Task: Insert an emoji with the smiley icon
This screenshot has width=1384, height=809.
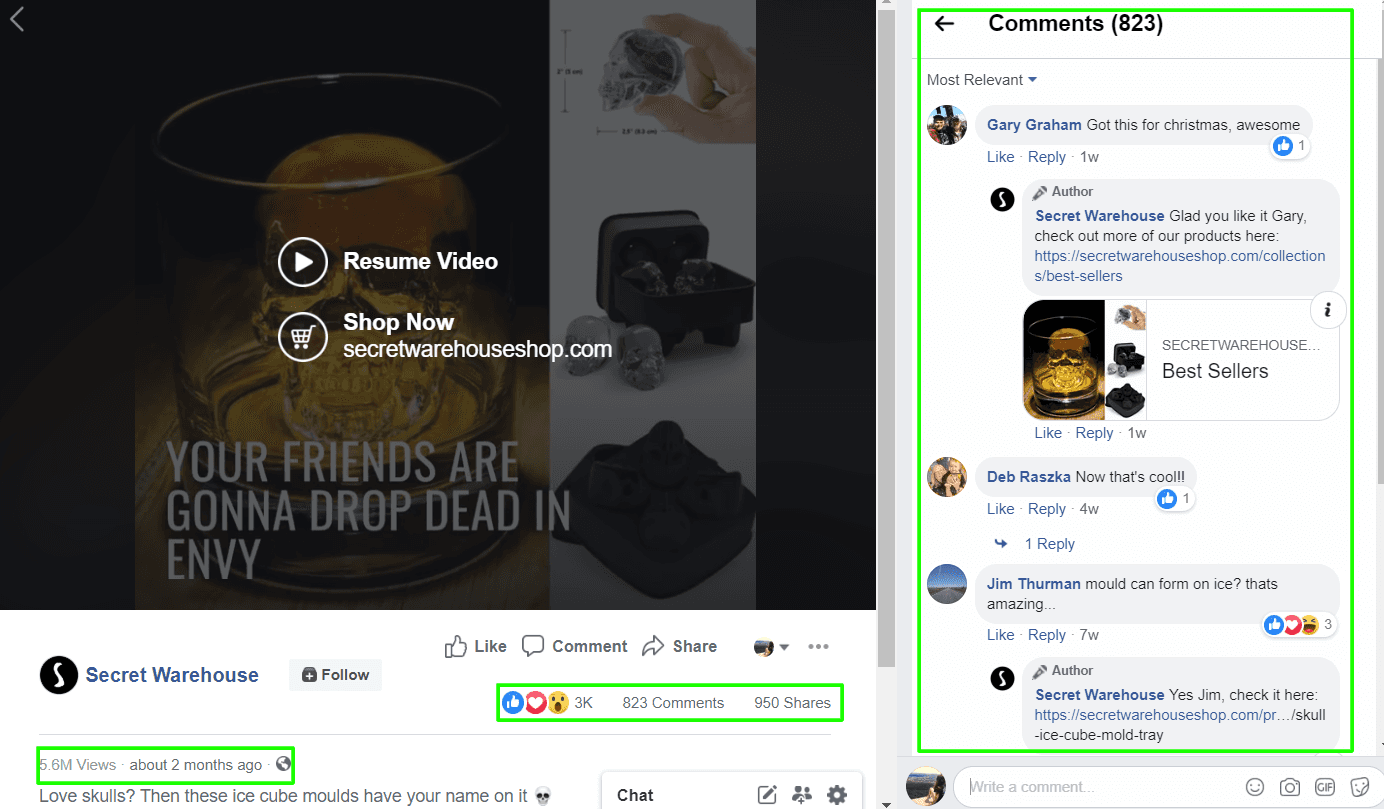Action: tap(1255, 787)
